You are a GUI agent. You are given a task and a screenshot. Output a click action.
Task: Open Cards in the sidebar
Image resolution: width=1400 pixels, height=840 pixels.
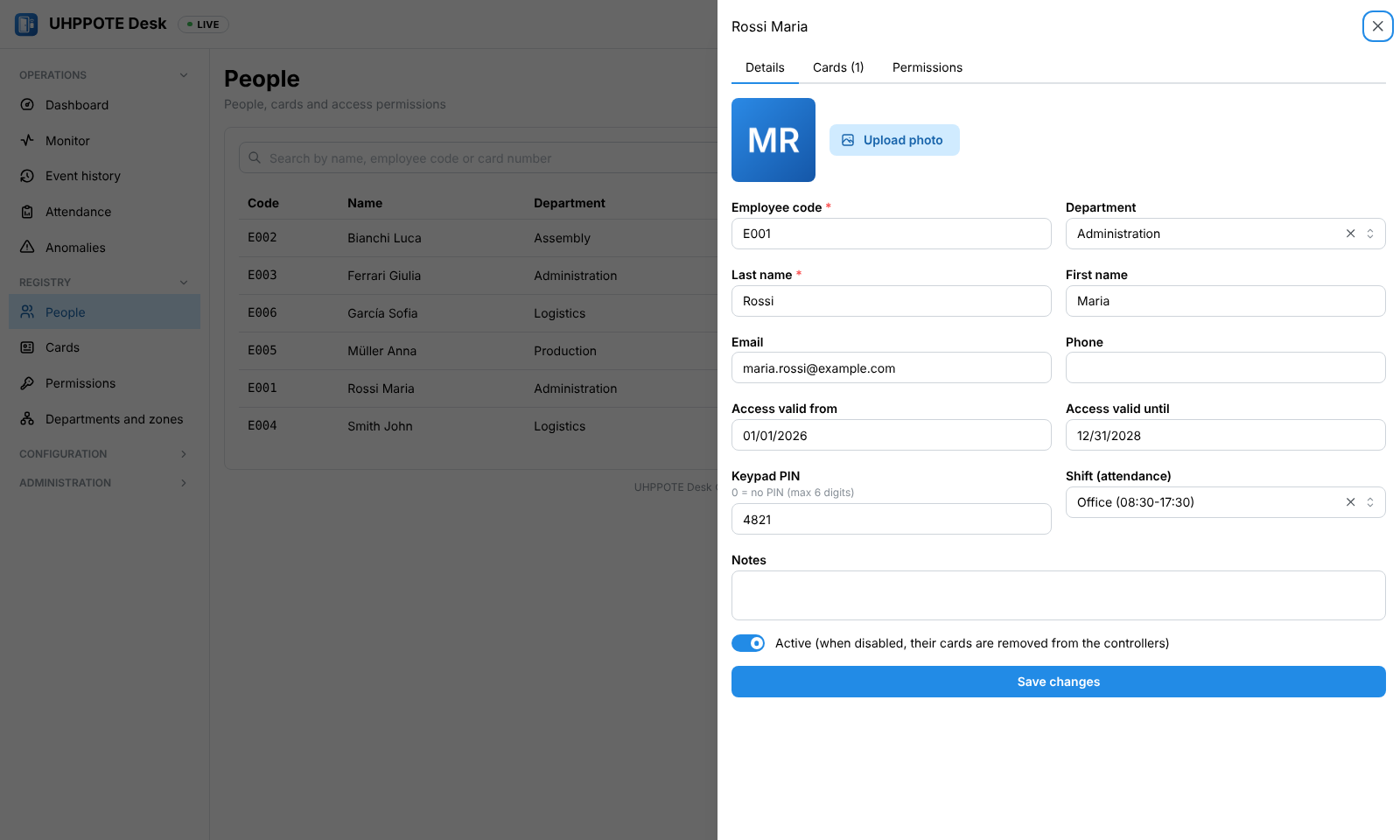point(104,347)
